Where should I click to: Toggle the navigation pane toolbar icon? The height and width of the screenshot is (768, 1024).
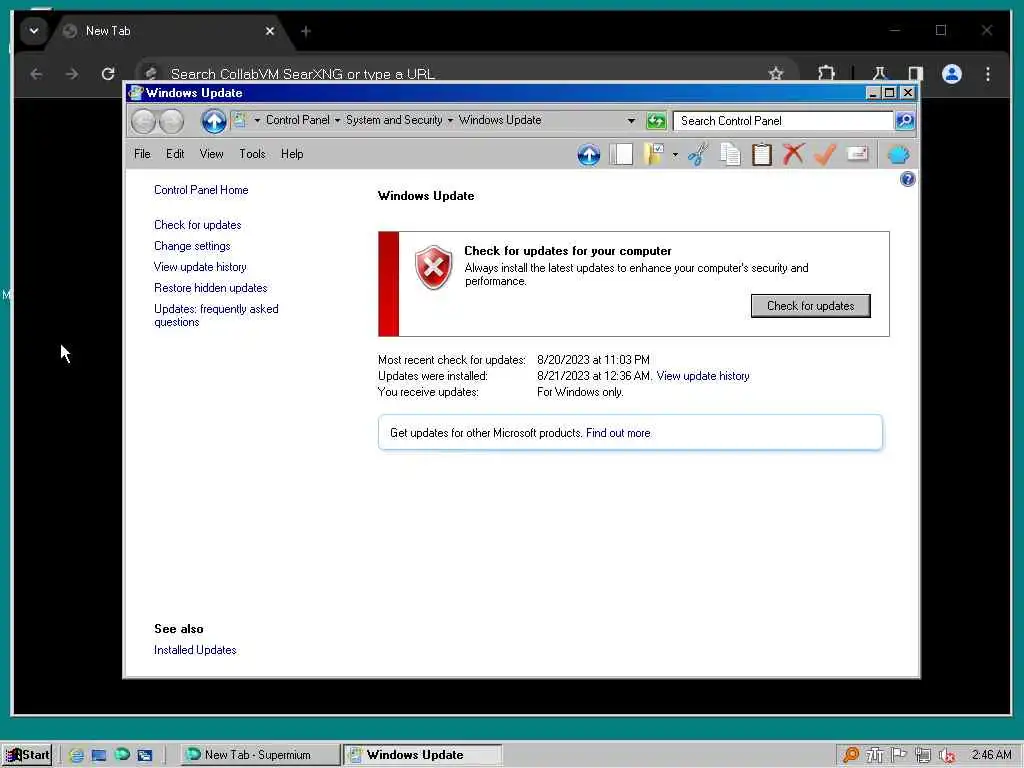621,155
